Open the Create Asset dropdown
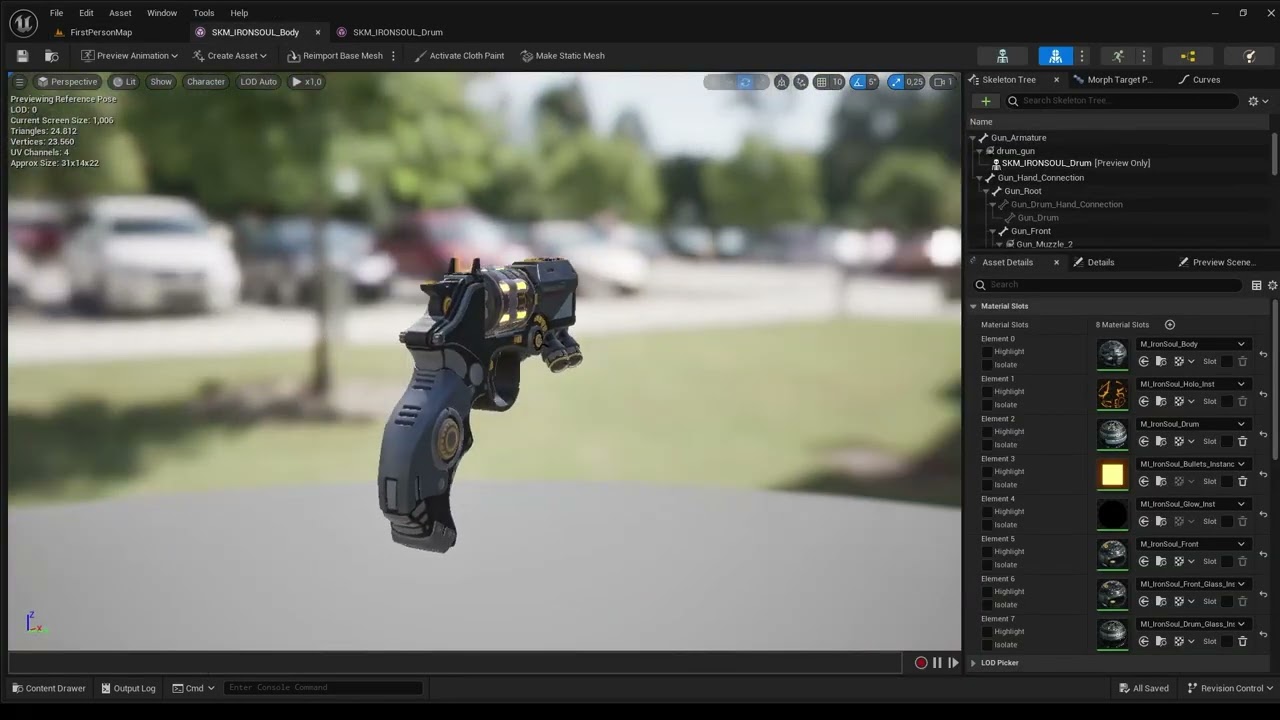The image size is (1280, 720). [x=229, y=56]
